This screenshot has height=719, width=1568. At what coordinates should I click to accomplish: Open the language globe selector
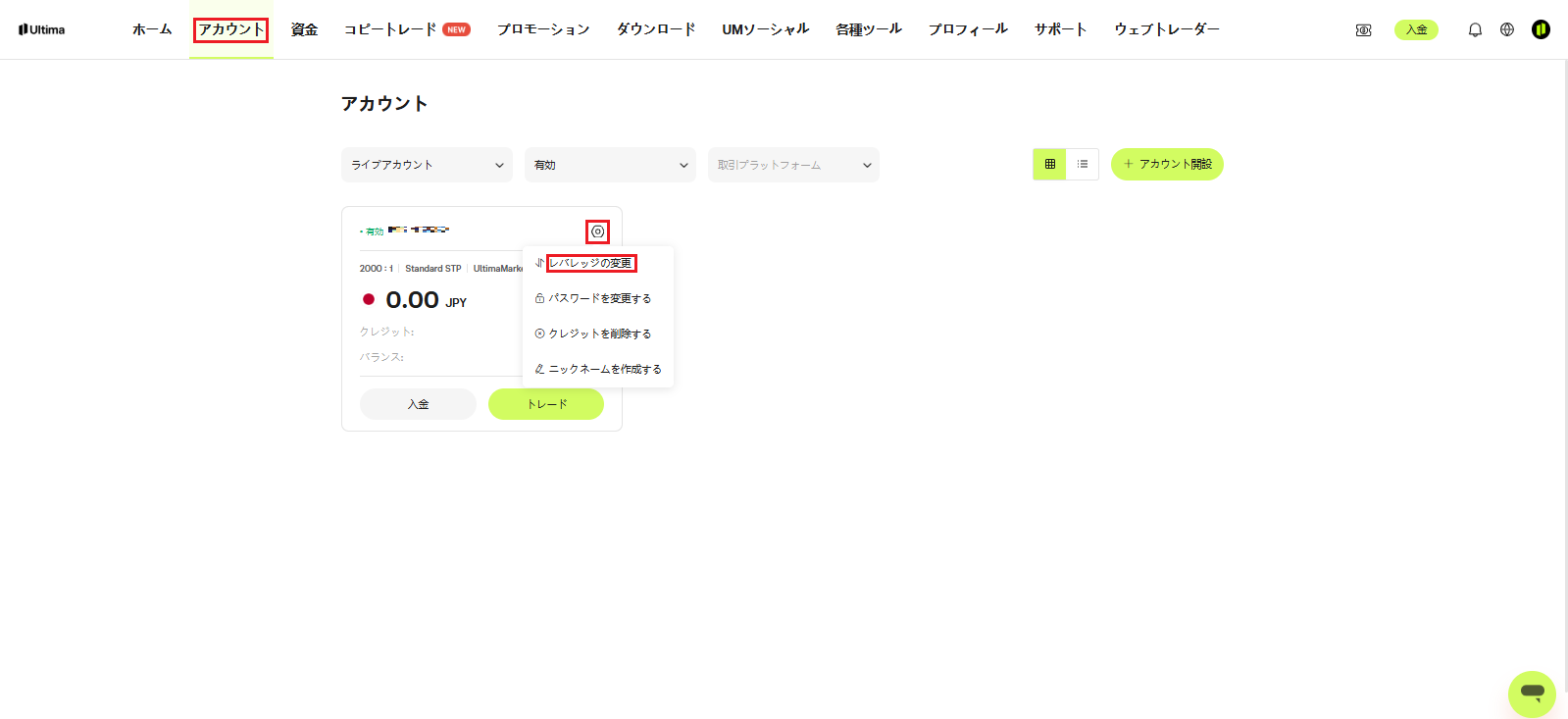click(1507, 29)
